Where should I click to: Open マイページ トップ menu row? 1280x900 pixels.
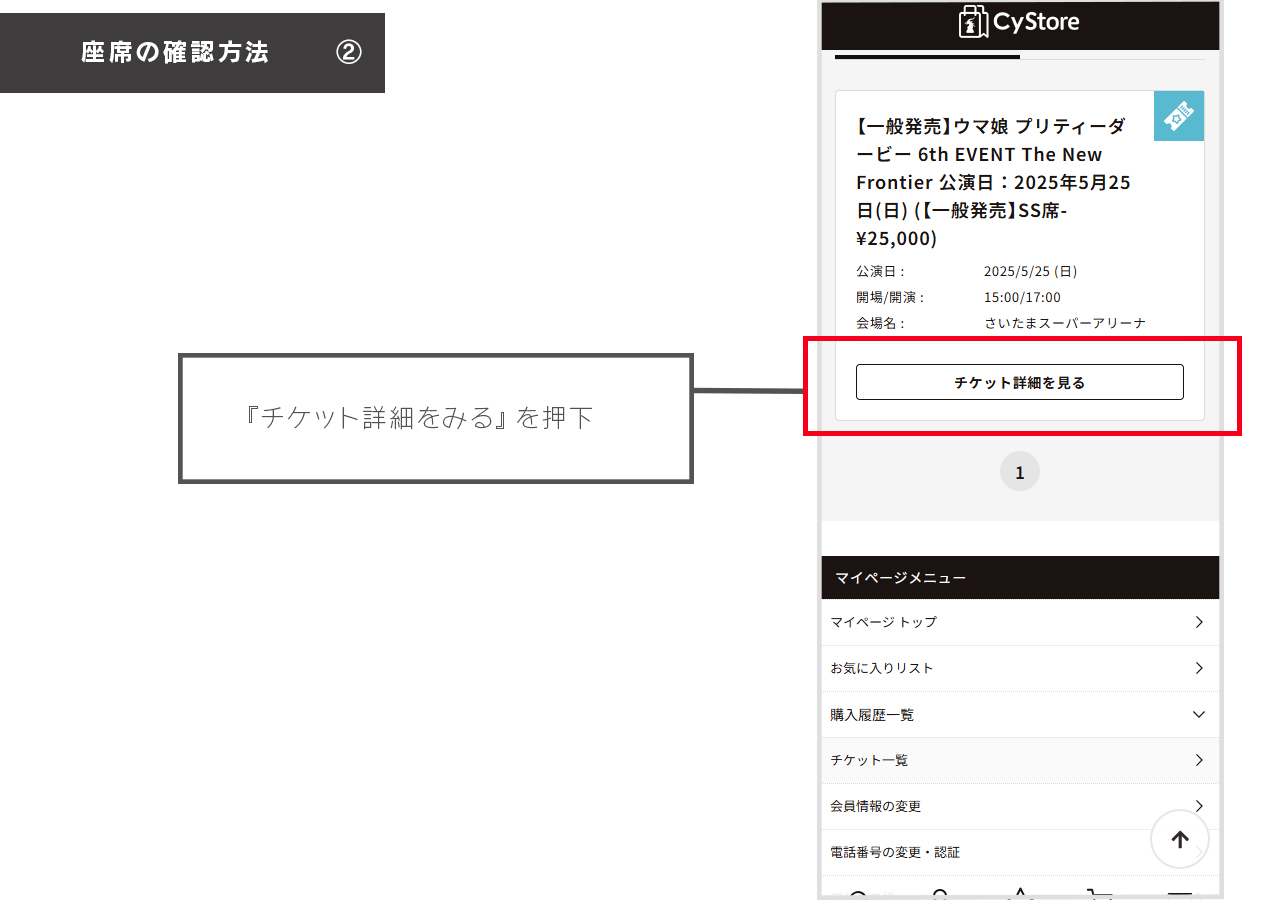pos(1020,622)
